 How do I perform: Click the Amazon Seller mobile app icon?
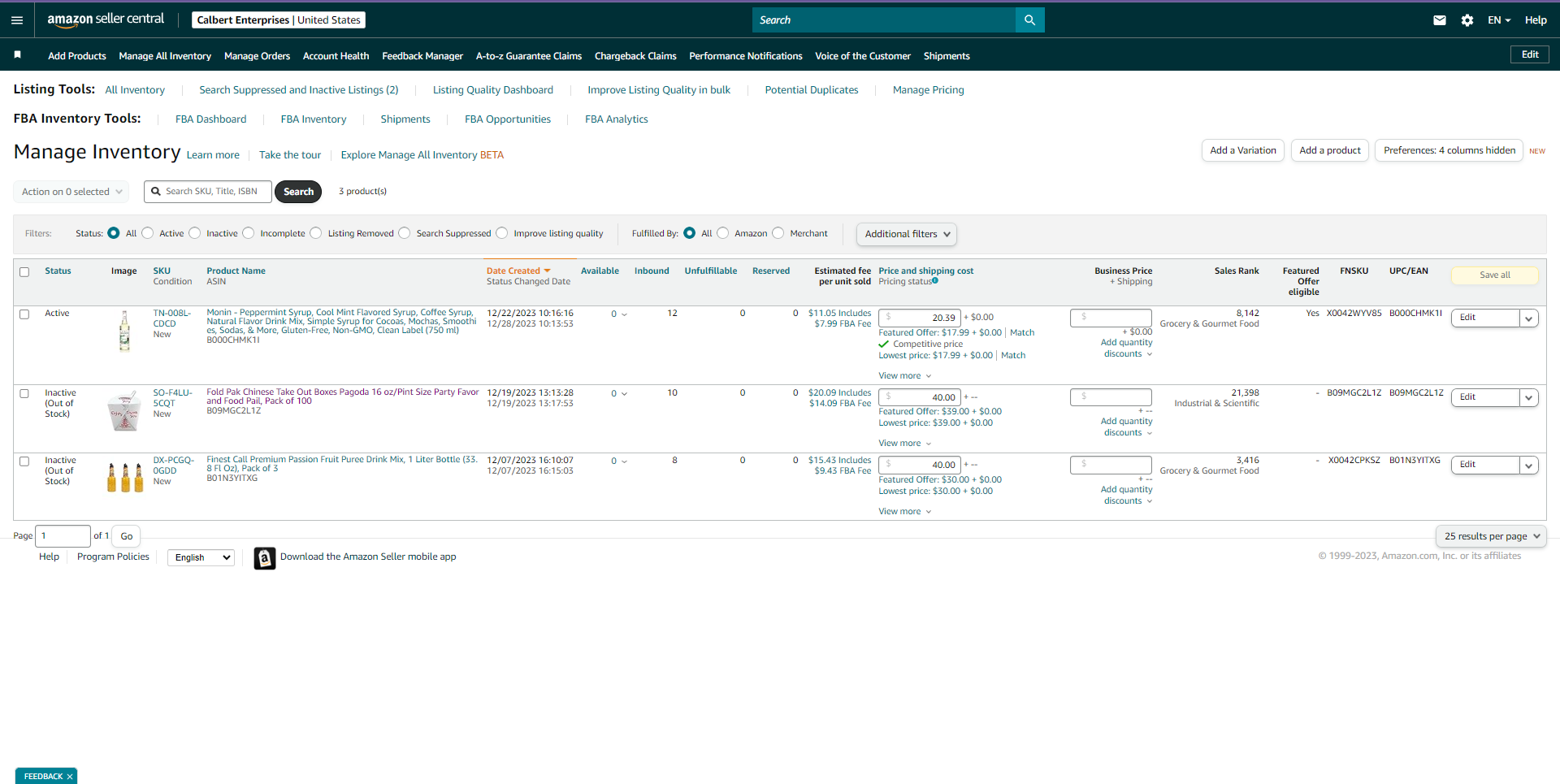pos(264,558)
